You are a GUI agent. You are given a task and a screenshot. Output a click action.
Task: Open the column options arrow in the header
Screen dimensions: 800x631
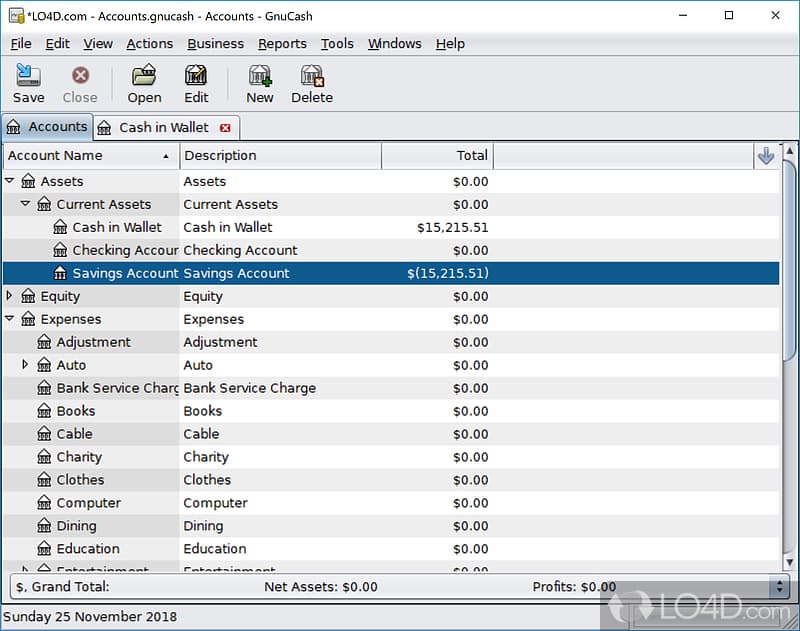(x=766, y=156)
